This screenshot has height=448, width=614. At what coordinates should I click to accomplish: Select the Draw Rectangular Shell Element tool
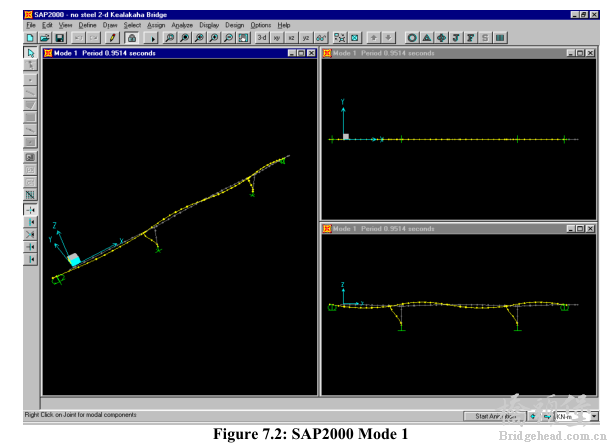tap(31, 117)
